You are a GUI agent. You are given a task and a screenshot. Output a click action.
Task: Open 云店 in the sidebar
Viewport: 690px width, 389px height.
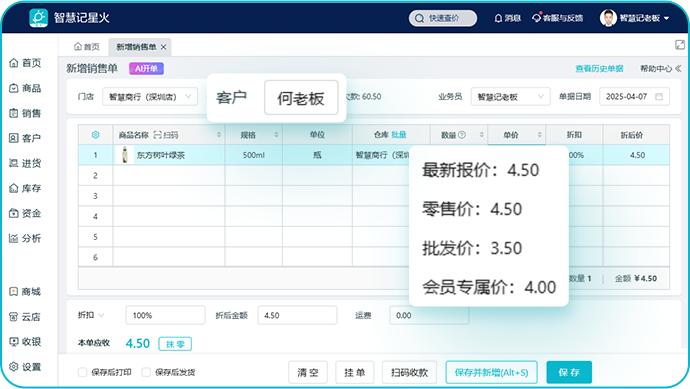[26, 316]
